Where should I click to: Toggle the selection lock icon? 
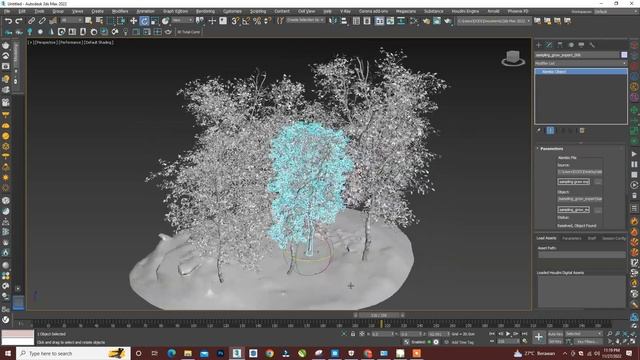pos(353,334)
